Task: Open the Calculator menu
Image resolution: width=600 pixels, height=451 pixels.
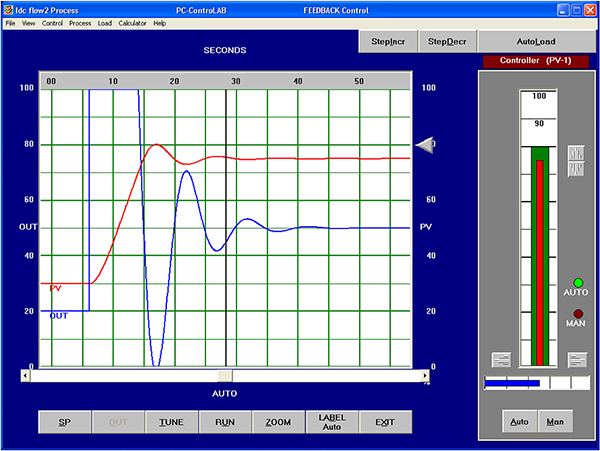Action: [x=132, y=23]
